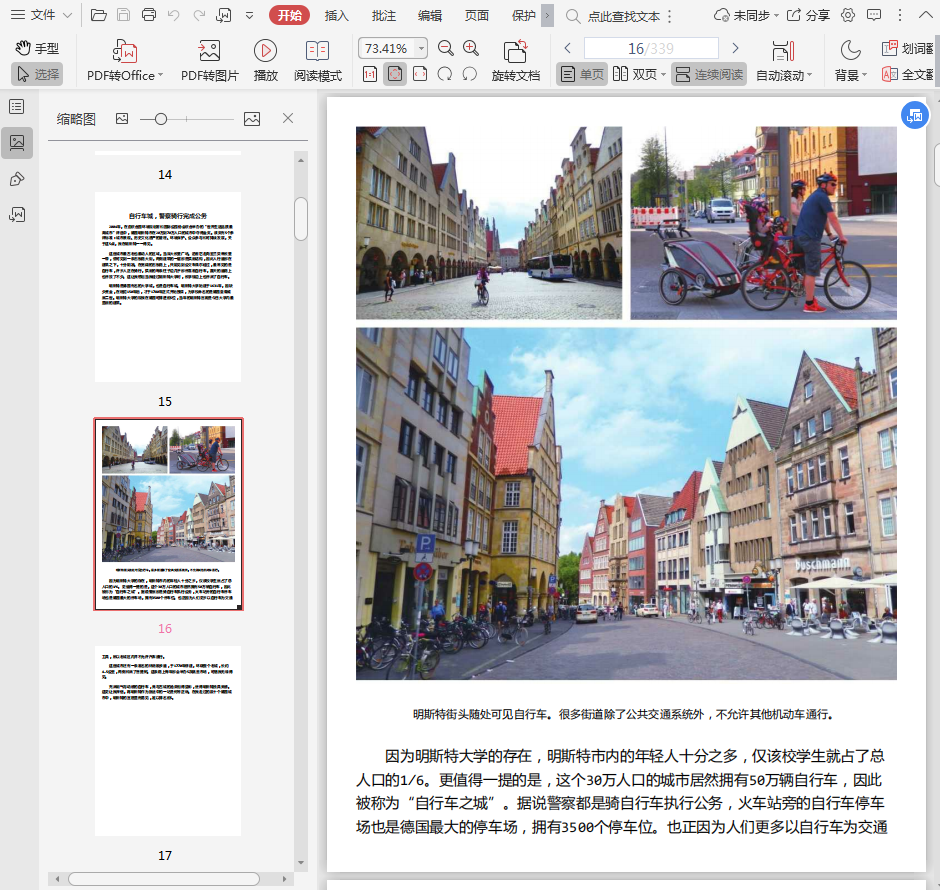Viewport: 940px width, 890px height.
Task: Toggle 单页 single page view
Action: click(582, 74)
